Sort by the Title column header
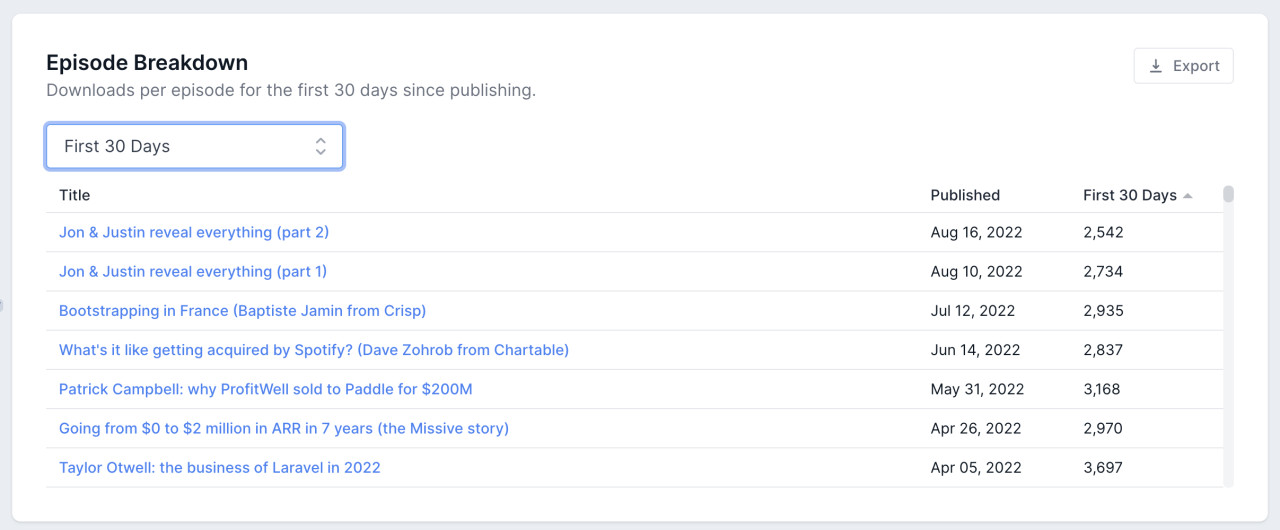This screenshot has height=530, width=1280. pos(74,195)
